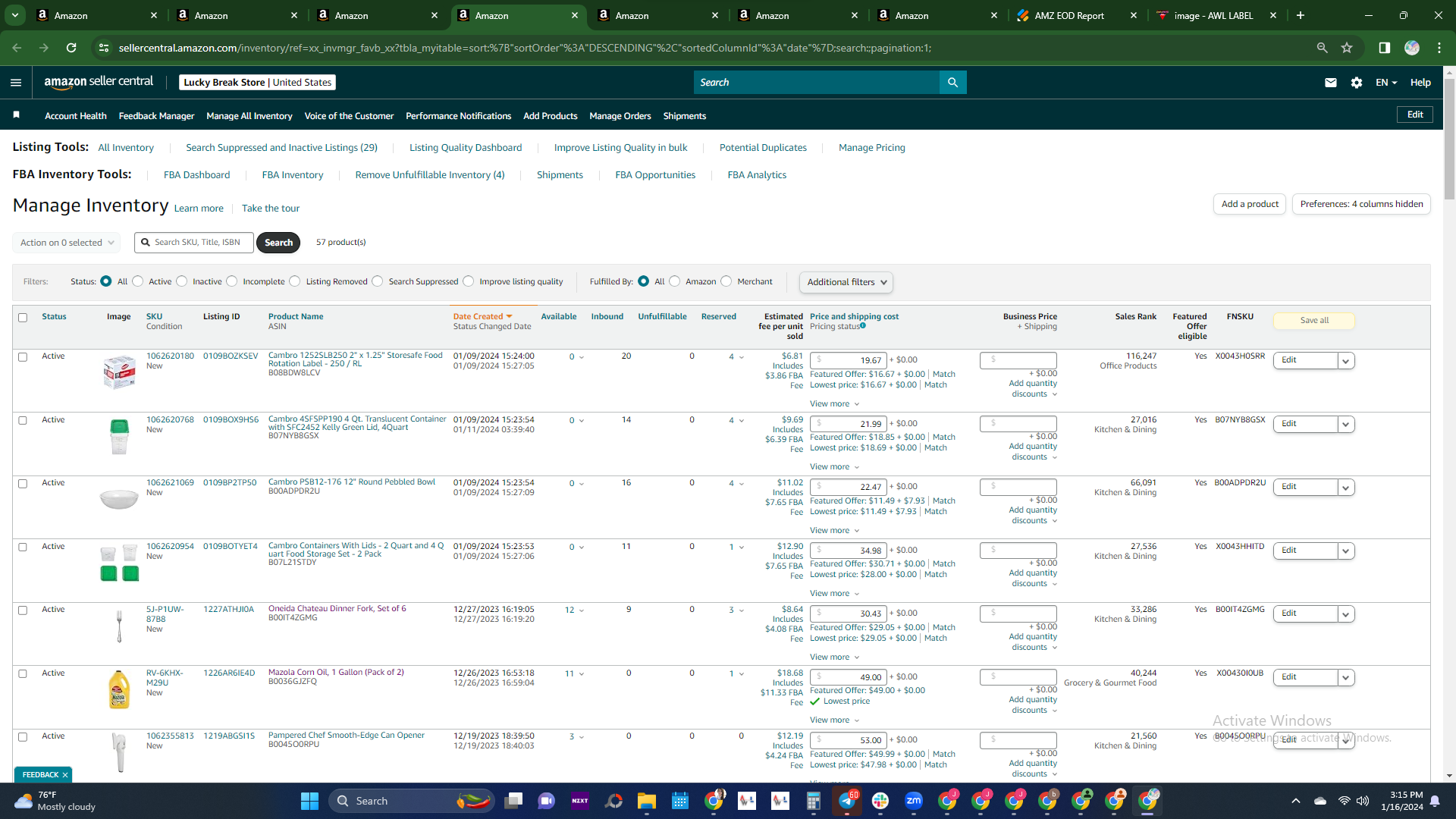1456x819 pixels.
Task: Click in the SKU, Title, ISBN search field
Action: coord(194,243)
